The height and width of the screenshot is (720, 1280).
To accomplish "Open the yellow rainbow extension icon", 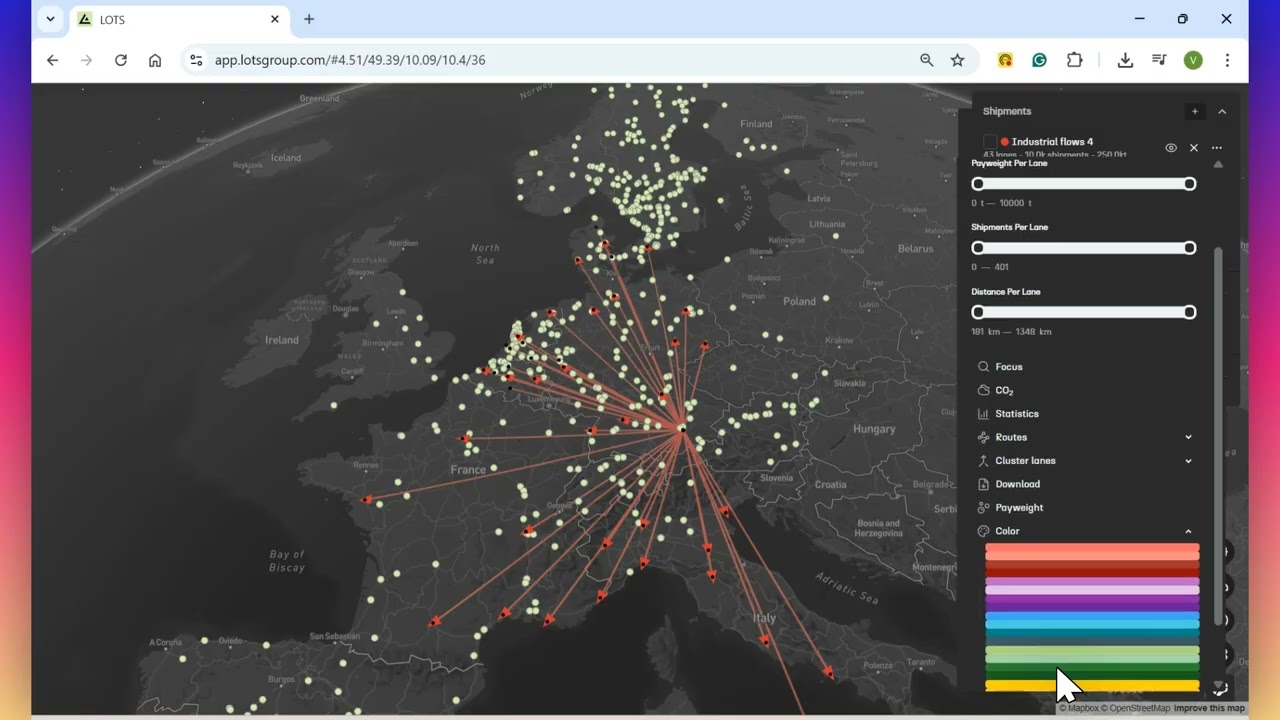I will 1006,60.
